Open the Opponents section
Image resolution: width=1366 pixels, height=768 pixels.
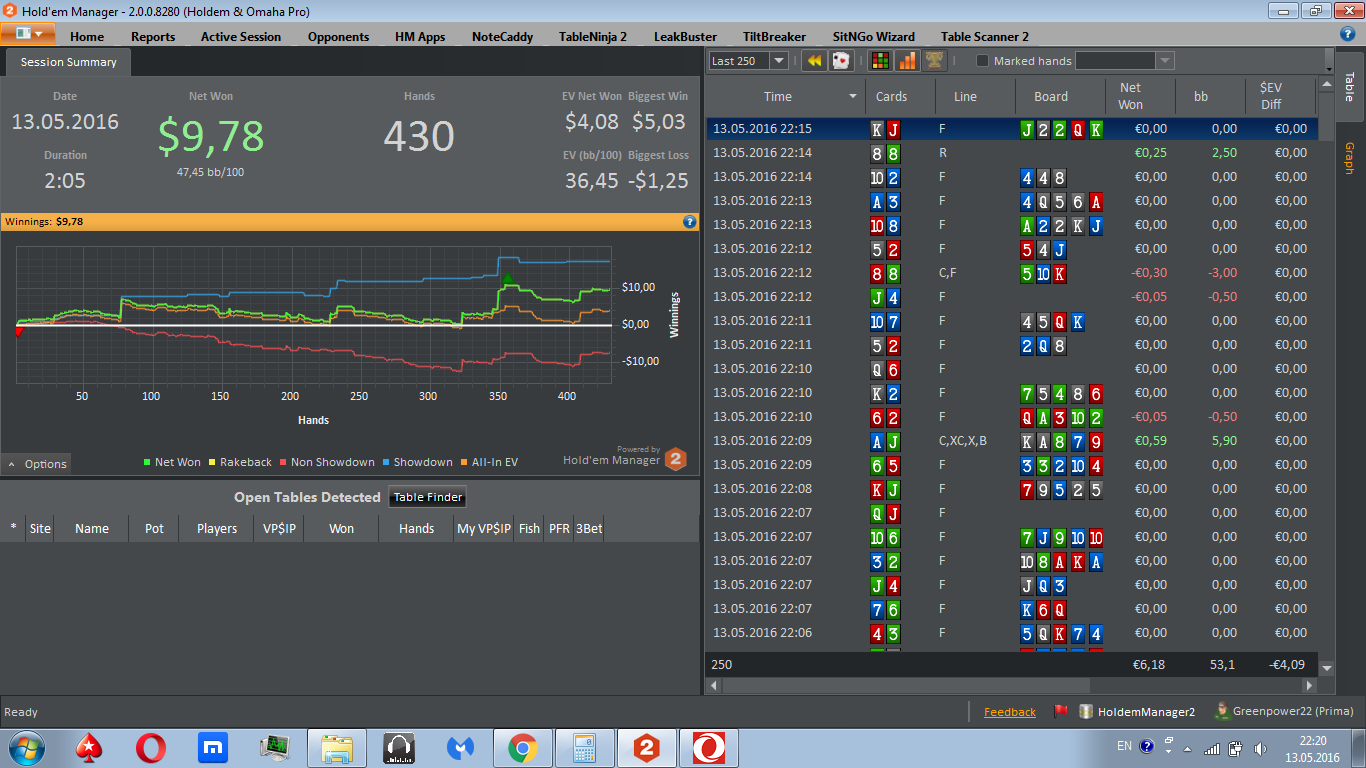pos(338,37)
